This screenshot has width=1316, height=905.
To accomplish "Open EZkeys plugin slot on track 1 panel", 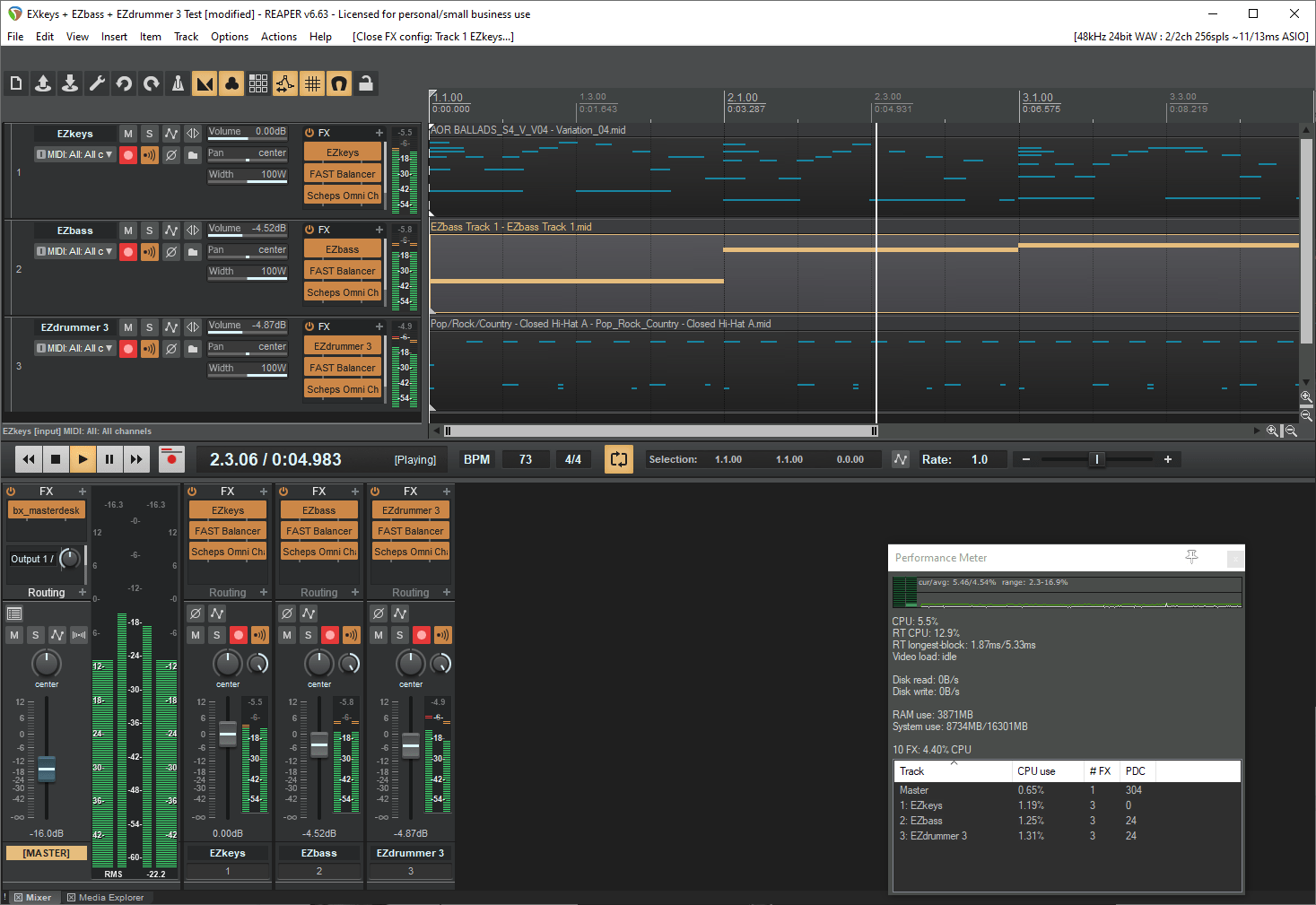I will pyautogui.click(x=343, y=153).
